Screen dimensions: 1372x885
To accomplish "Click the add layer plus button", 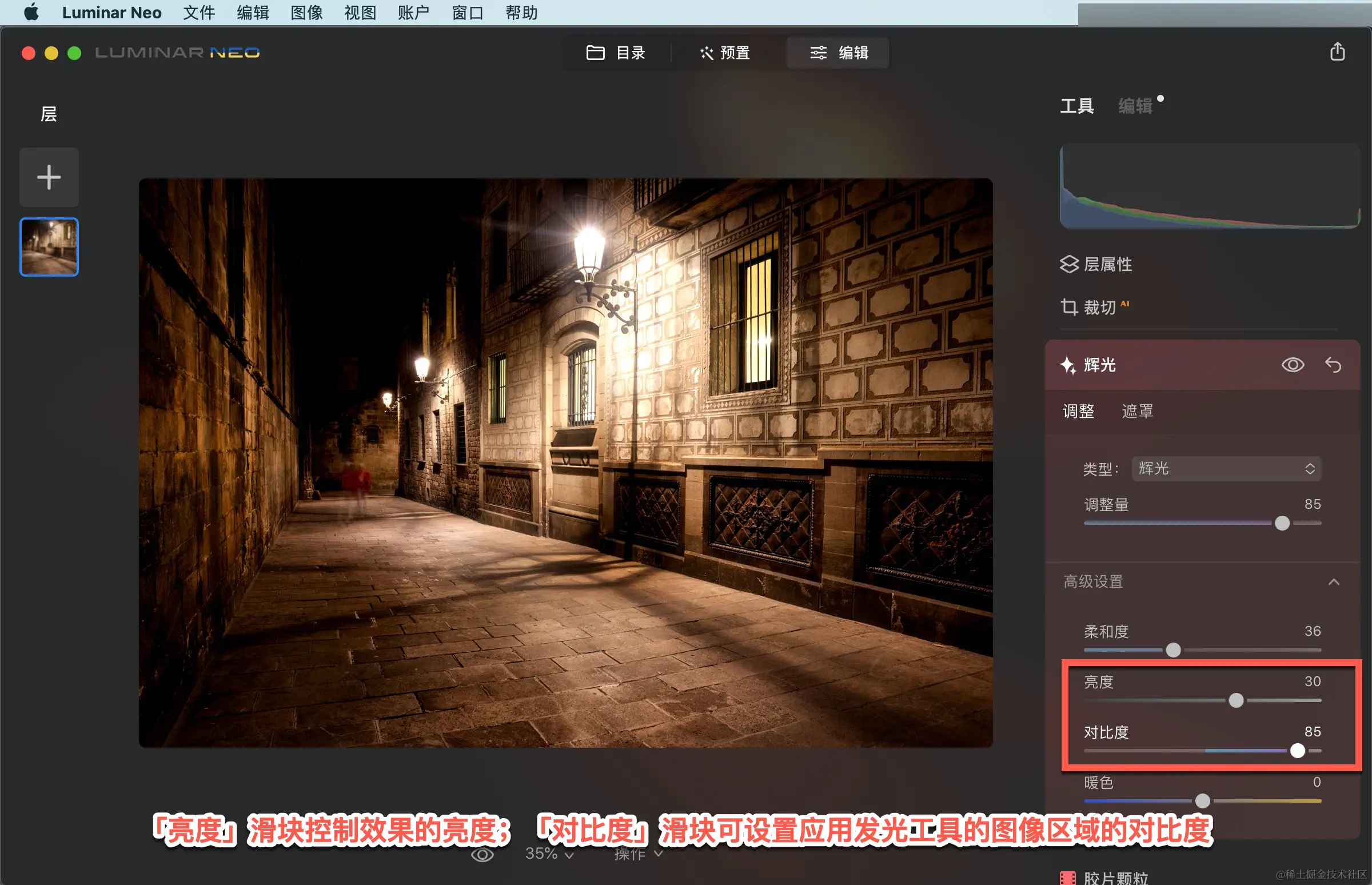I will coord(49,177).
